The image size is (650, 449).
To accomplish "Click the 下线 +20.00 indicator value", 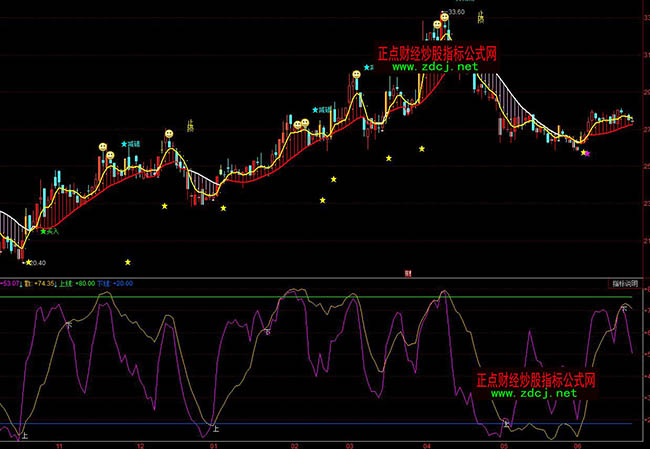I will tap(118, 283).
